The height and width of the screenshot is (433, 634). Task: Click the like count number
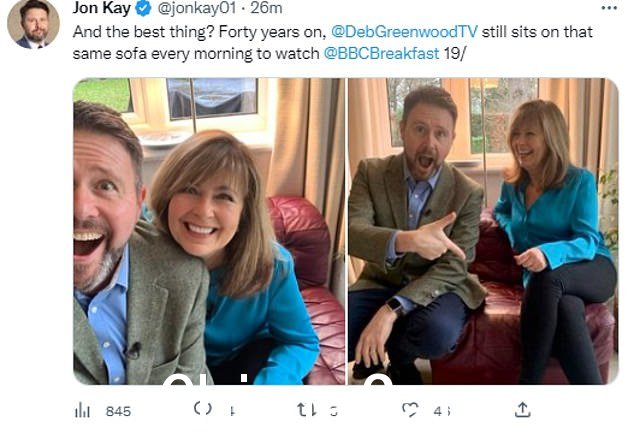442,411
